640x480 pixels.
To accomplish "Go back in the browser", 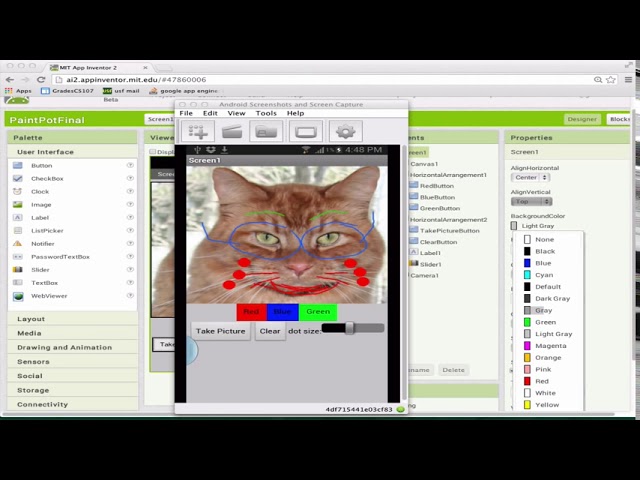I will pos(10,80).
